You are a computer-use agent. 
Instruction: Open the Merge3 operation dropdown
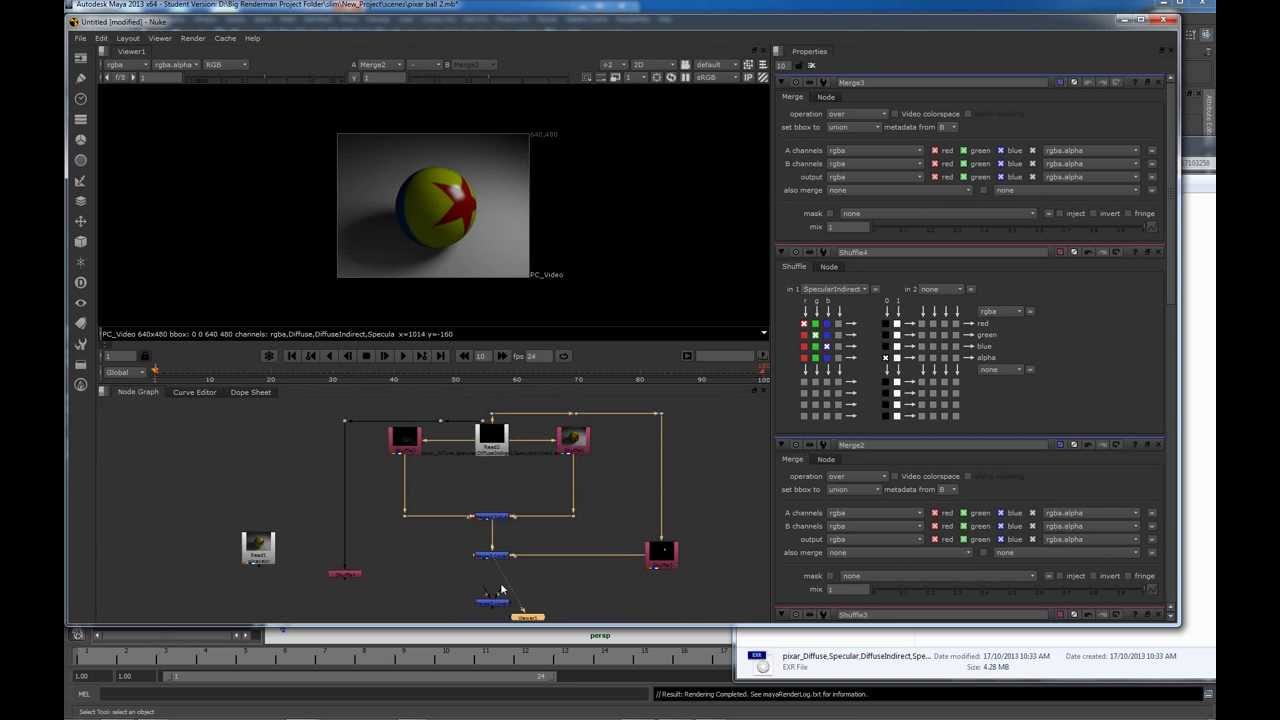[856, 114]
